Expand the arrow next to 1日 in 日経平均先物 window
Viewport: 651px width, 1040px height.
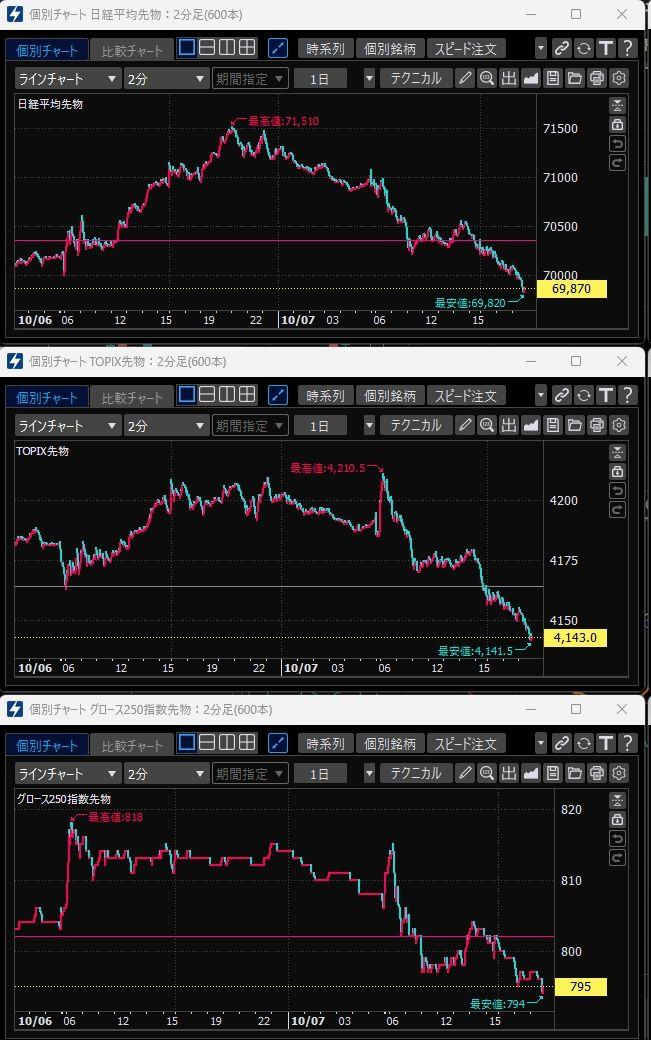point(369,79)
